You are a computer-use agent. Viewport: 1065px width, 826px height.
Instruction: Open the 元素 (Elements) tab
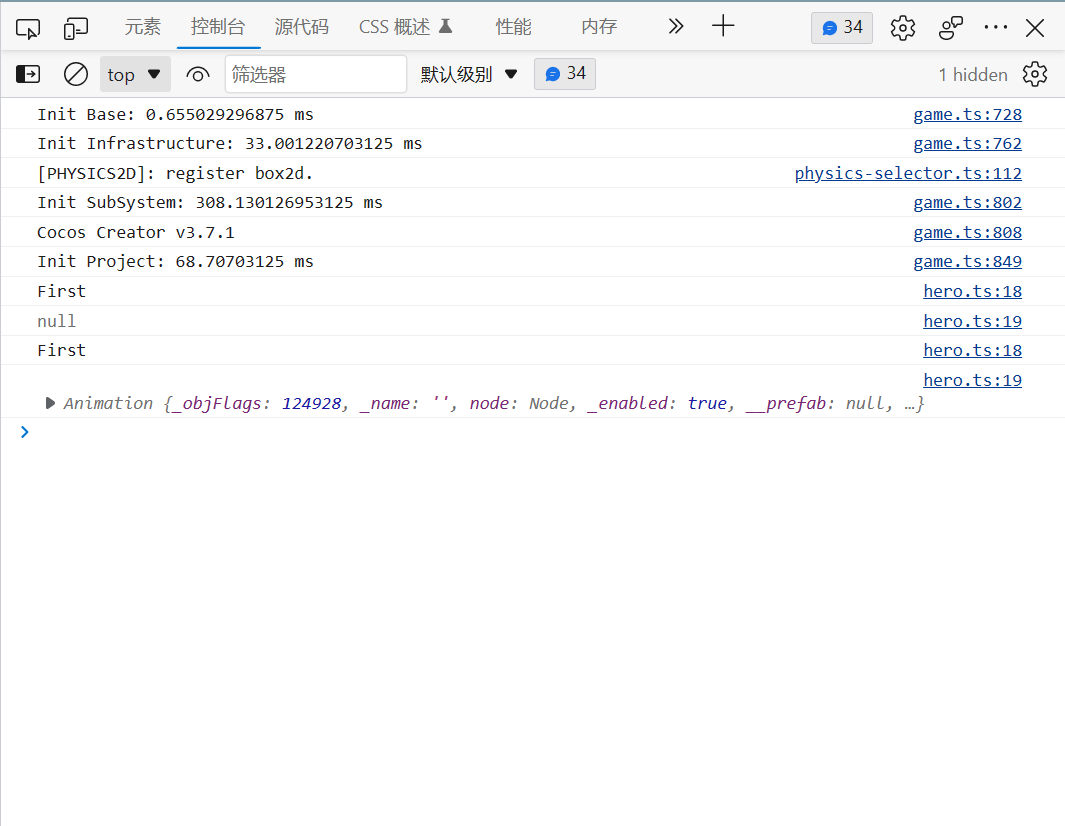tap(143, 27)
